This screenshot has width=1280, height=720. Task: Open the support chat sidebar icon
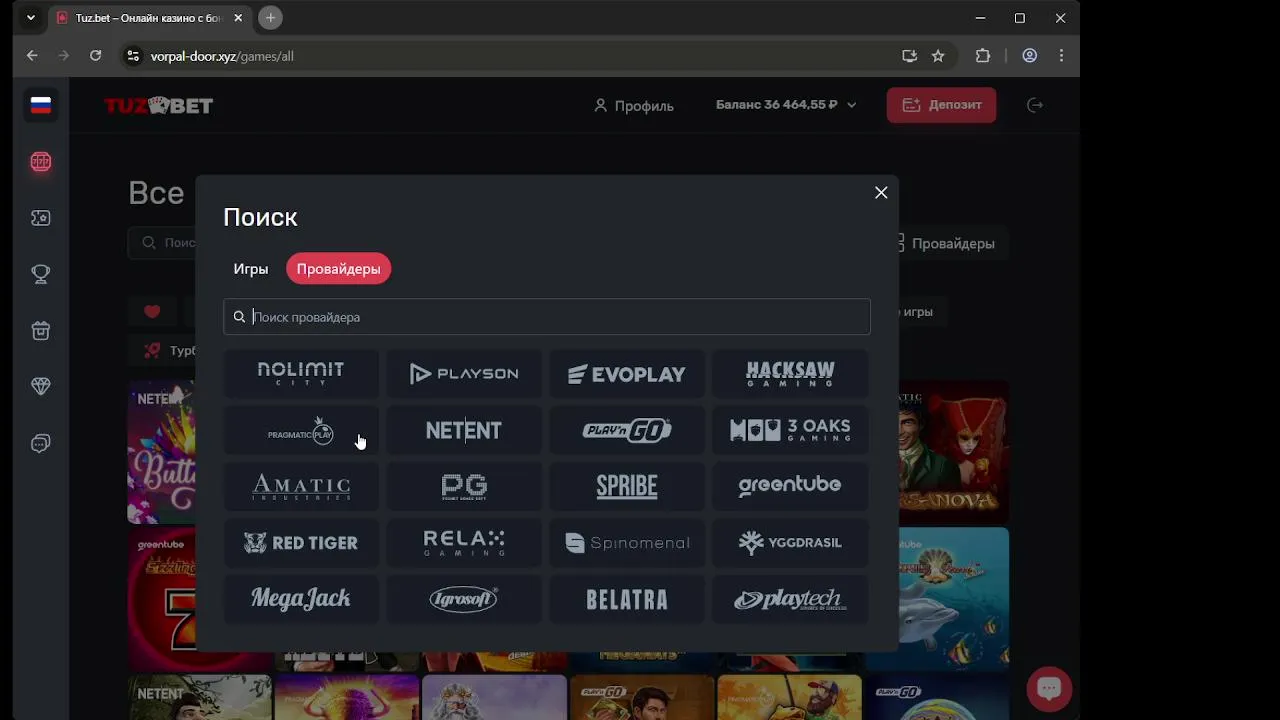[41, 443]
